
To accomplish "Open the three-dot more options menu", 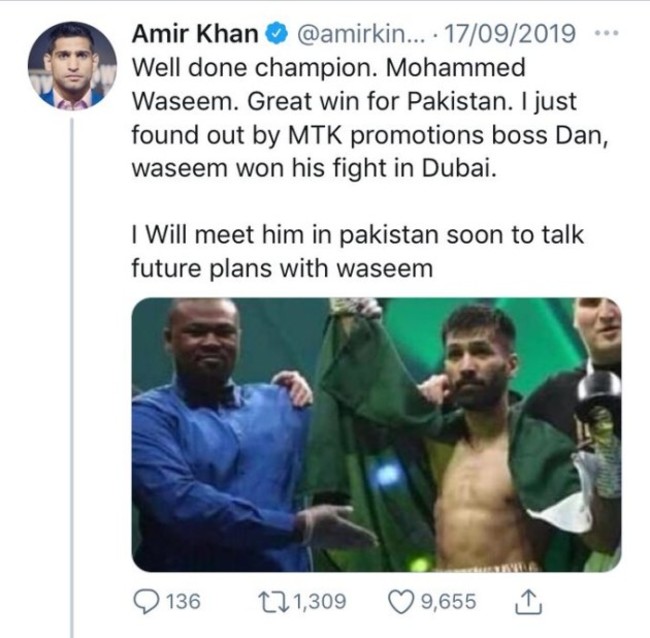I will (x=603, y=34).
